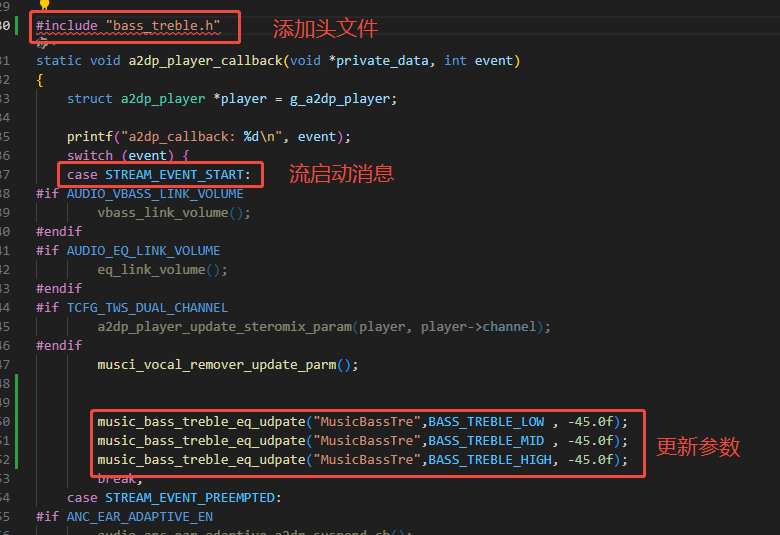Image resolution: width=780 pixels, height=535 pixels.
Task: Click "MusicBassTre" string on the BASS_TREBLE_MID line
Action: point(367,441)
